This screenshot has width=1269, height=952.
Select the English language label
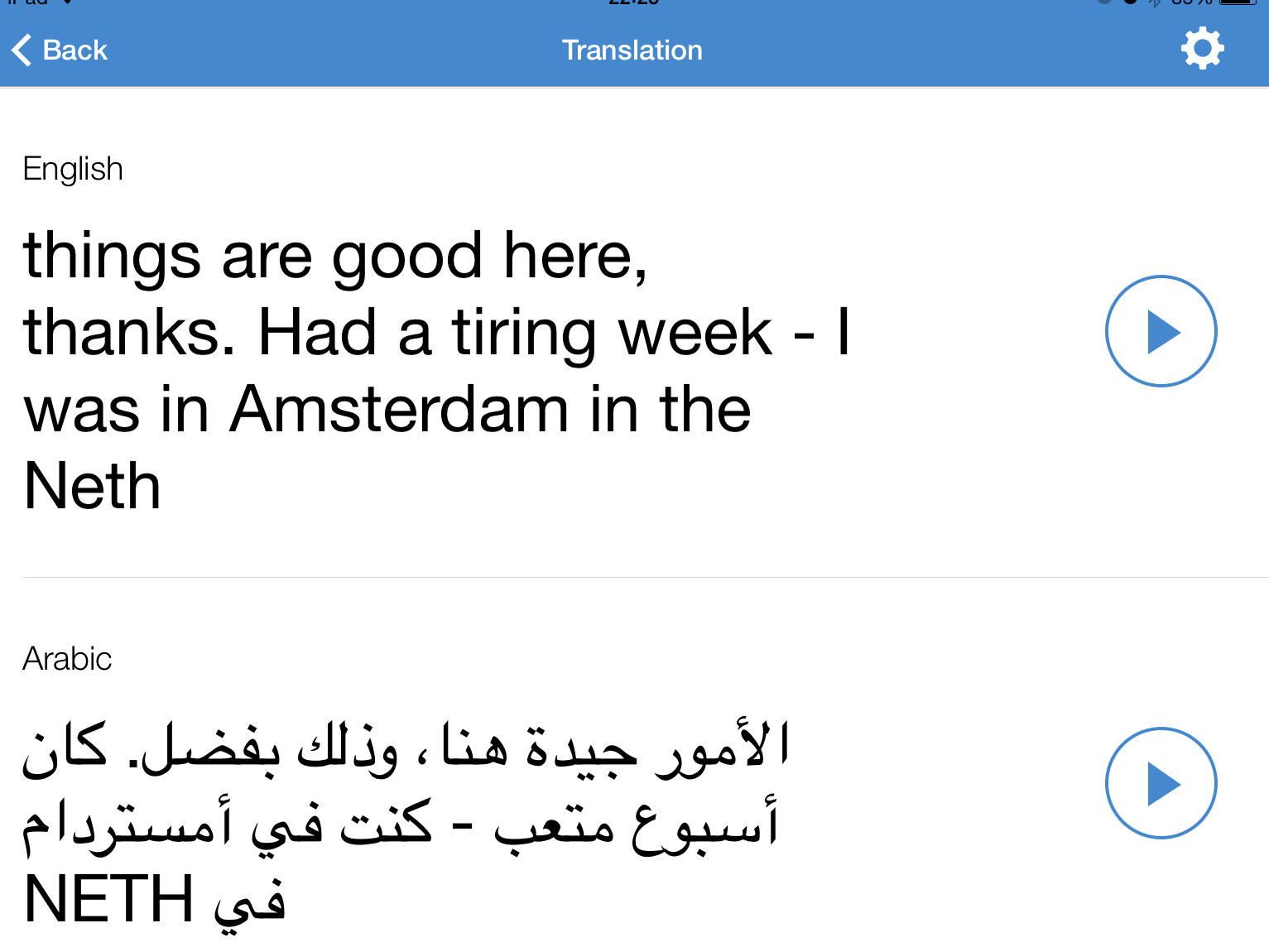[x=73, y=169]
